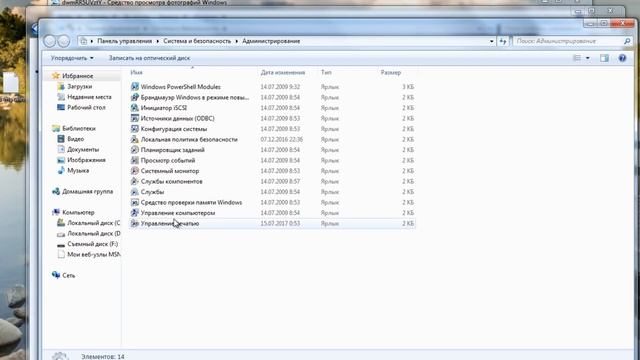The width and height of the screenshot is (640, 360).
Task: Toggle the preview pane icon
Action: [x=604, y=58]
